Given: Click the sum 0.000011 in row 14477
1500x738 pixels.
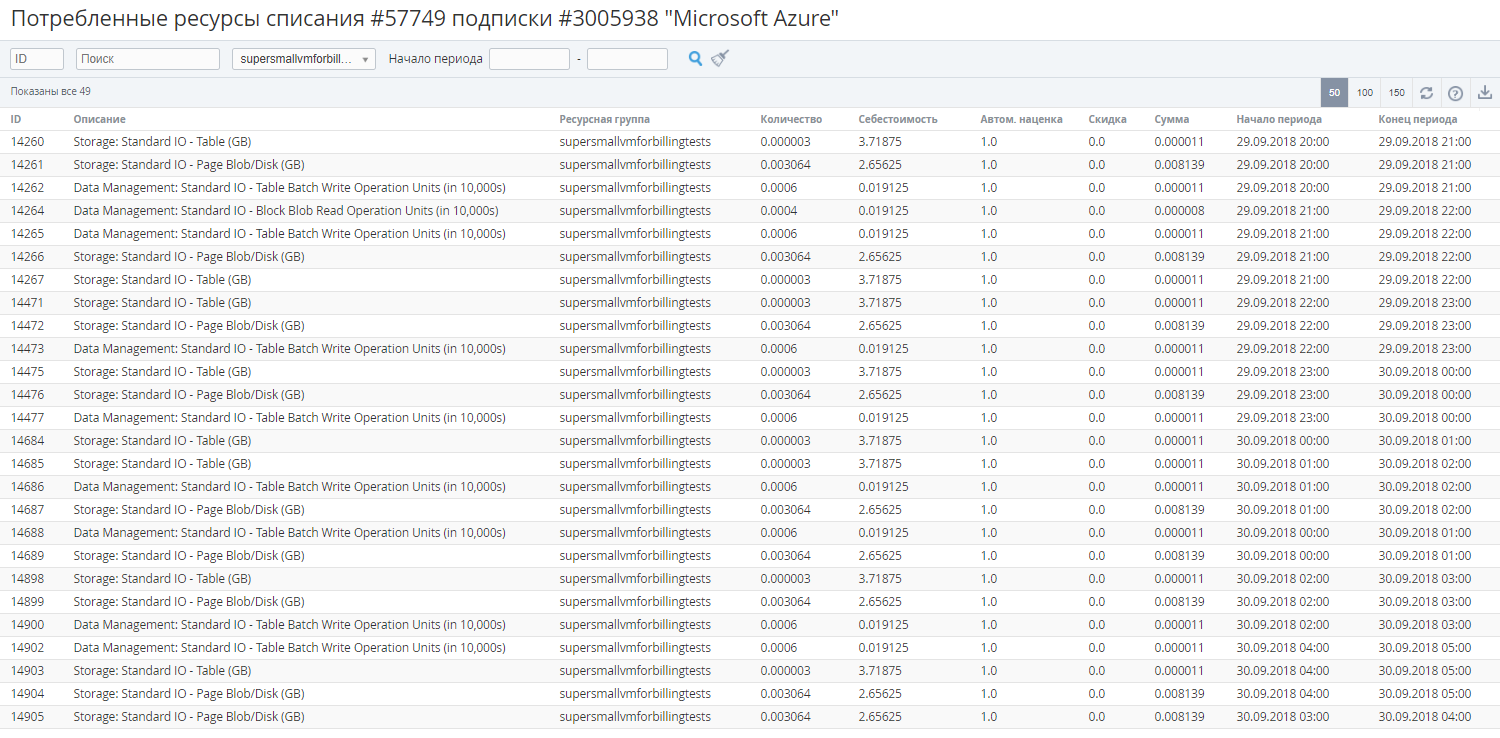Looking at the screenshot, I should click(1179, 418).
